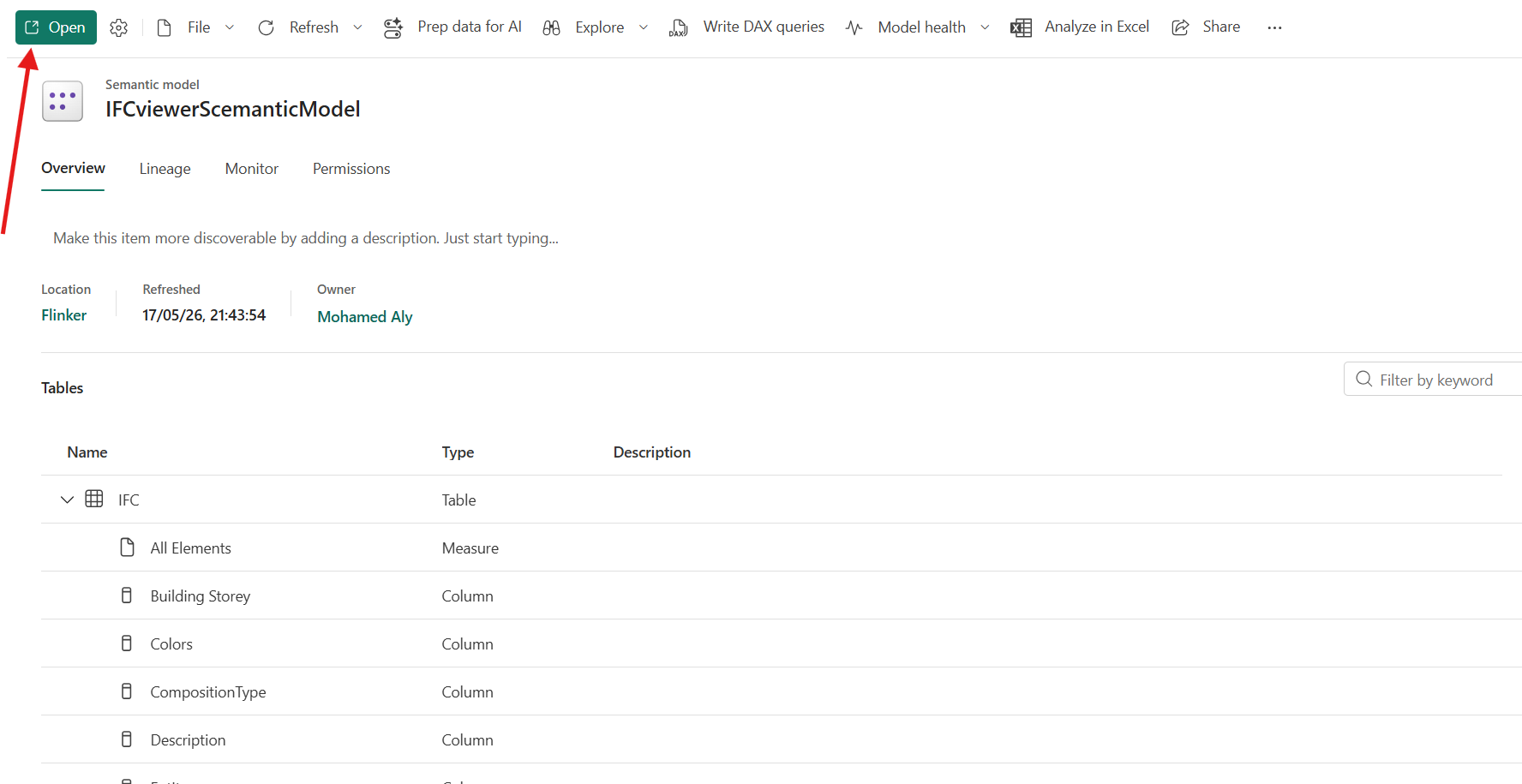
Task: Click the Table type cell for IFC
Action: 458,500
